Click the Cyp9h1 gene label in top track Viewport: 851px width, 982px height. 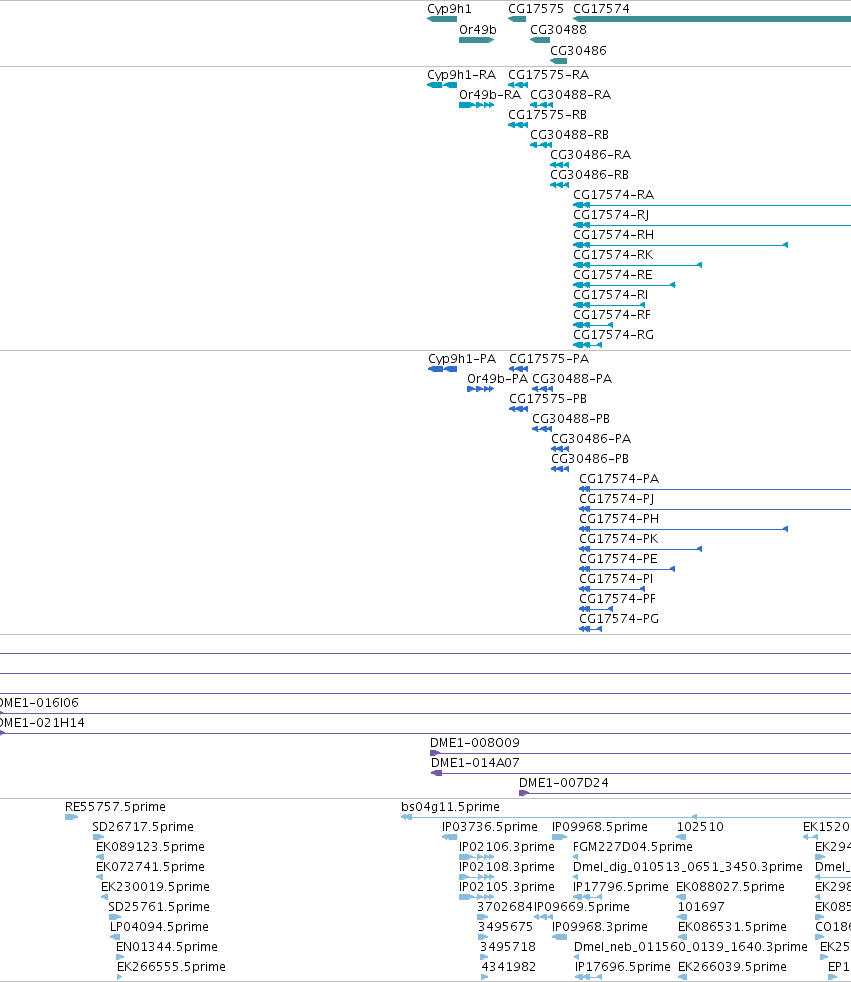click(x=449, y=9)
